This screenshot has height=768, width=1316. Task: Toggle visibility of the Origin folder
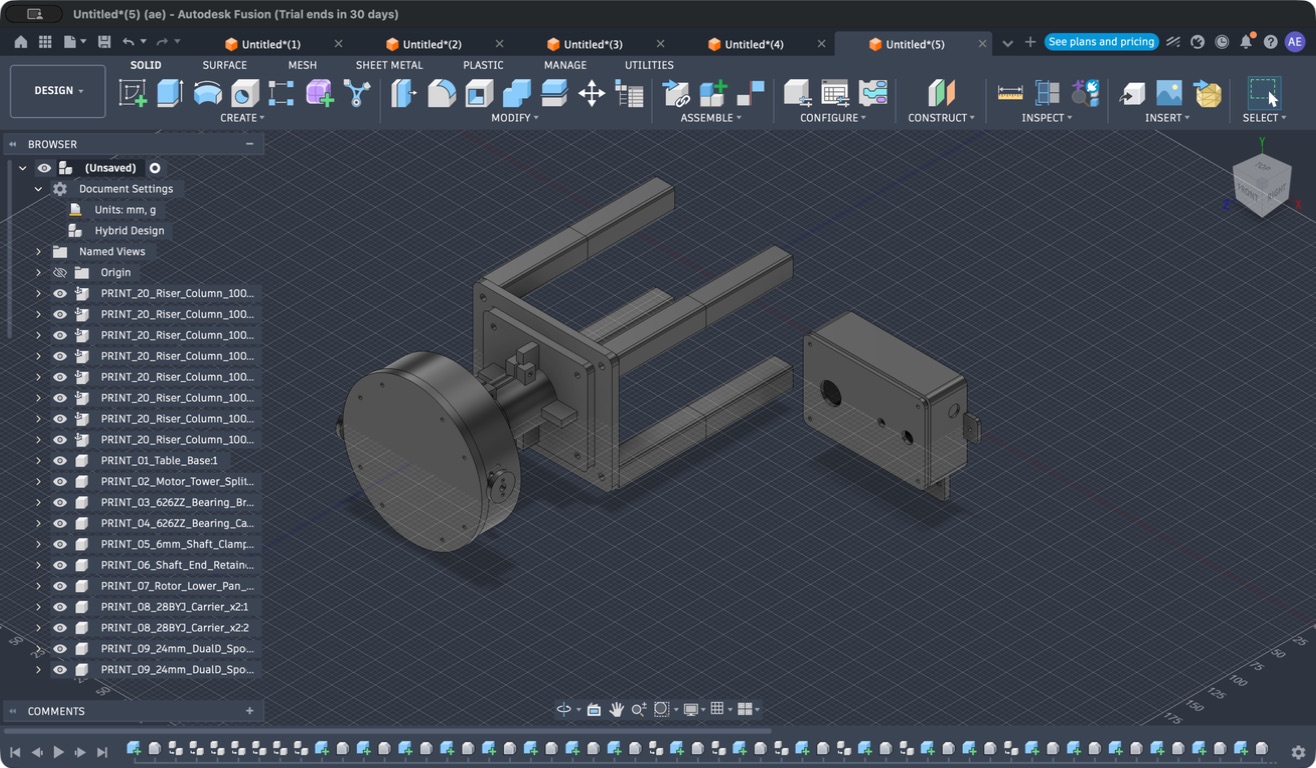coord(60,272)
